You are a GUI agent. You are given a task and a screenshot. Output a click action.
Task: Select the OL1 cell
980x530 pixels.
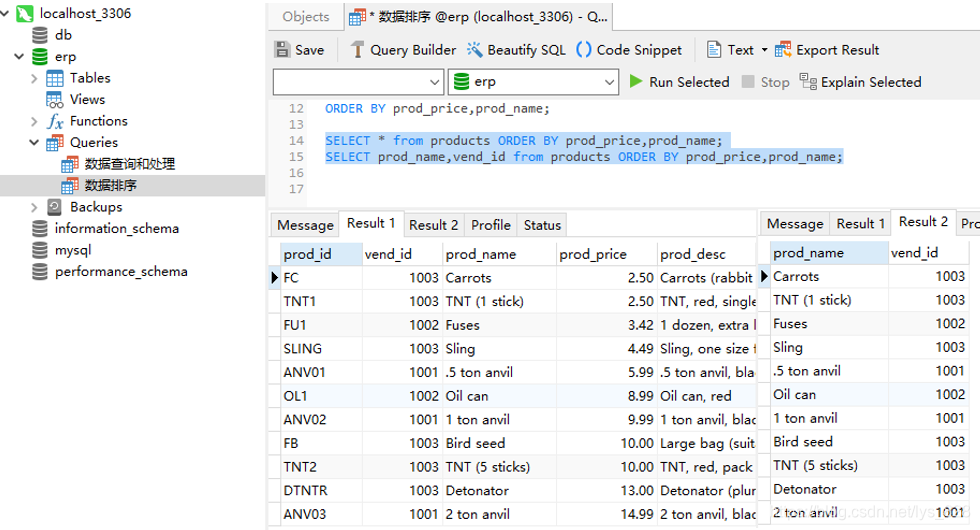321,396
